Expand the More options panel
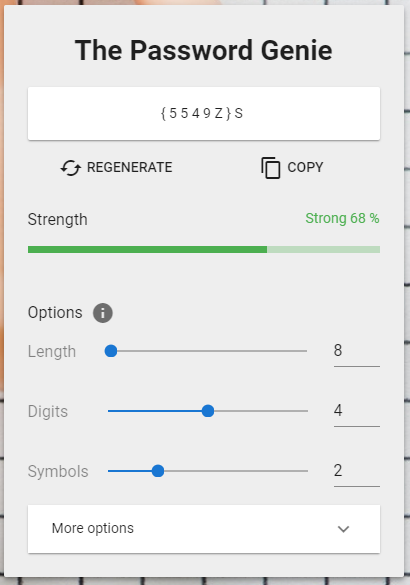410x585 pixels. tap(204, 529)
